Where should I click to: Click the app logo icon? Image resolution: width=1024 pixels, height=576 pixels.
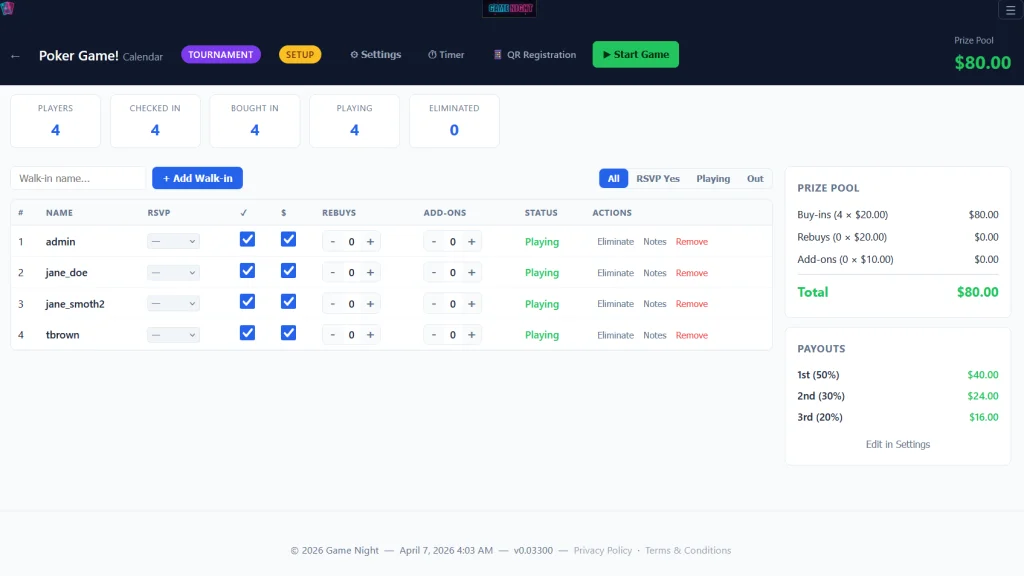(7, 8)
